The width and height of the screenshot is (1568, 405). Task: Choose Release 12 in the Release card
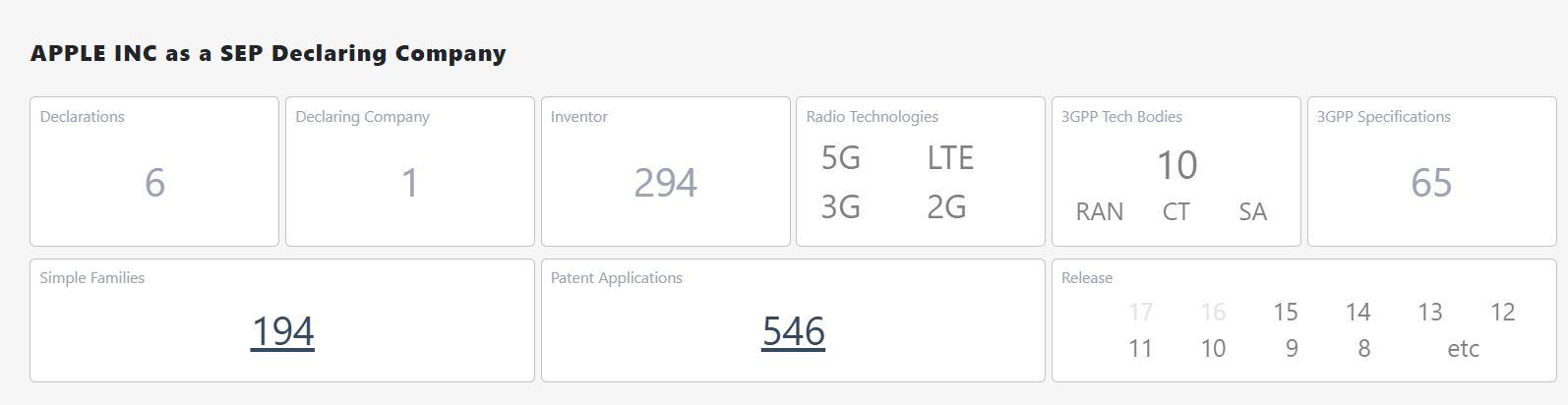1502,313
